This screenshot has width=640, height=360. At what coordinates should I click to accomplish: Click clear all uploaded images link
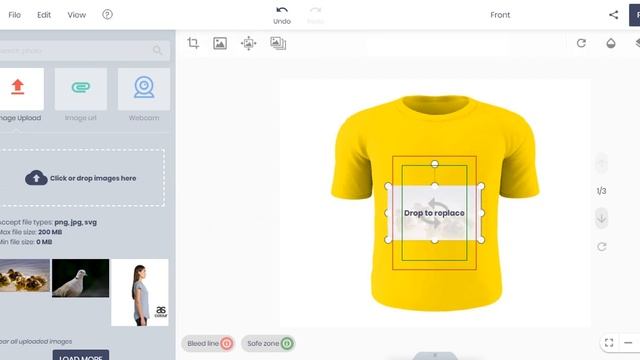point(36,341)
